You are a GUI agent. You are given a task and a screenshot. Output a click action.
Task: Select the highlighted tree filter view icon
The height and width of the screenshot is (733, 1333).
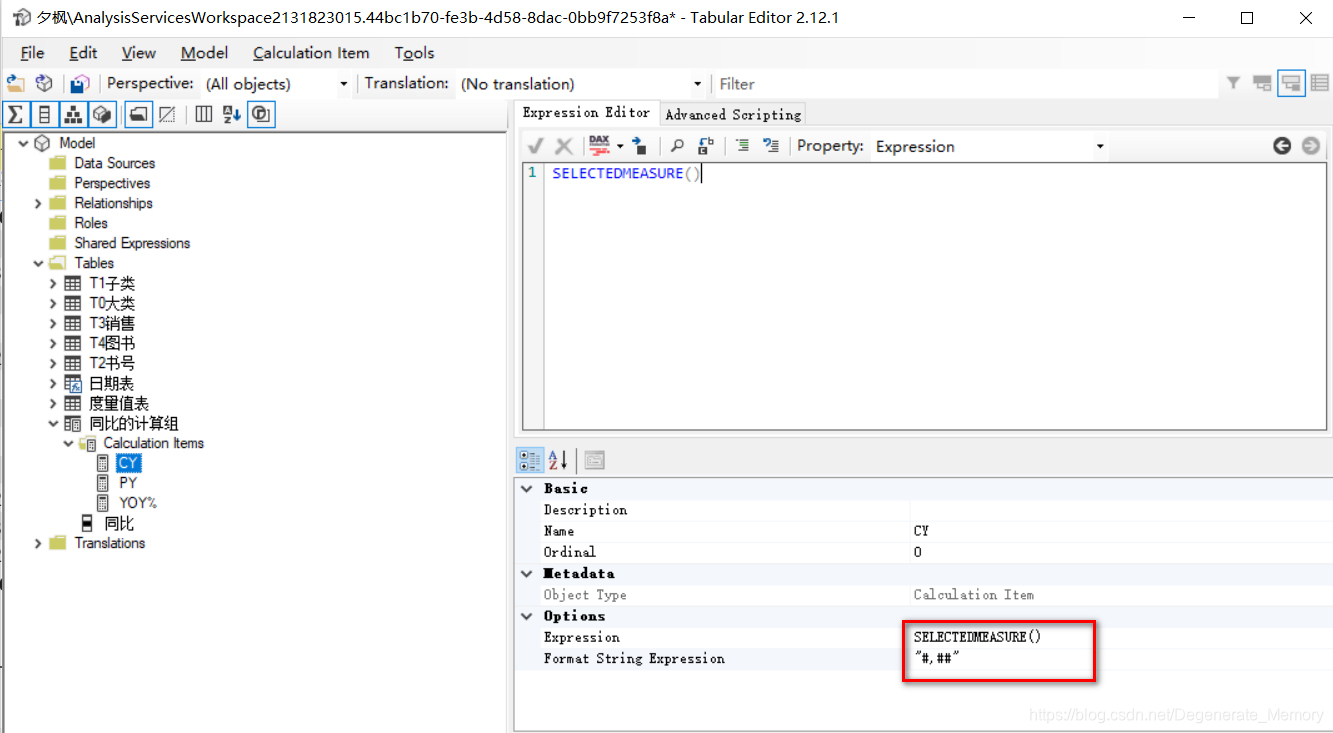tap(1291, 84)
